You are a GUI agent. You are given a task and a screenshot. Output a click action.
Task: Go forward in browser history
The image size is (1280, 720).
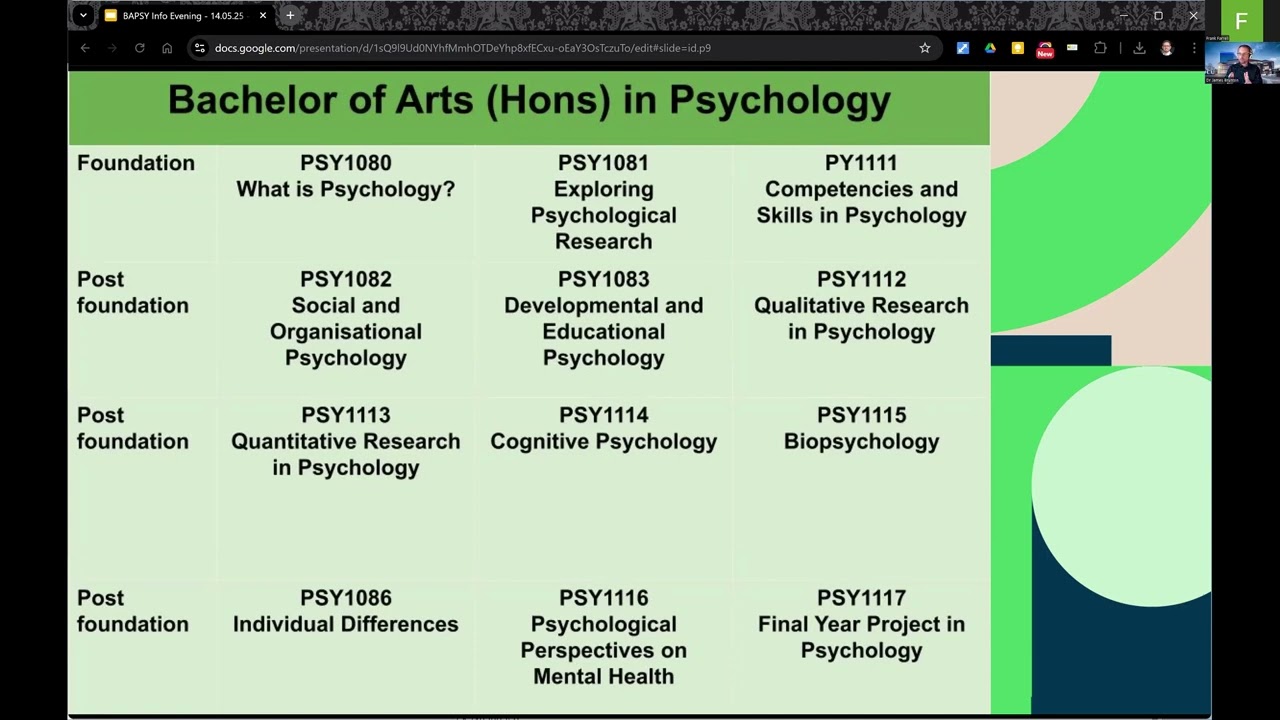click(x=112, y=48)
